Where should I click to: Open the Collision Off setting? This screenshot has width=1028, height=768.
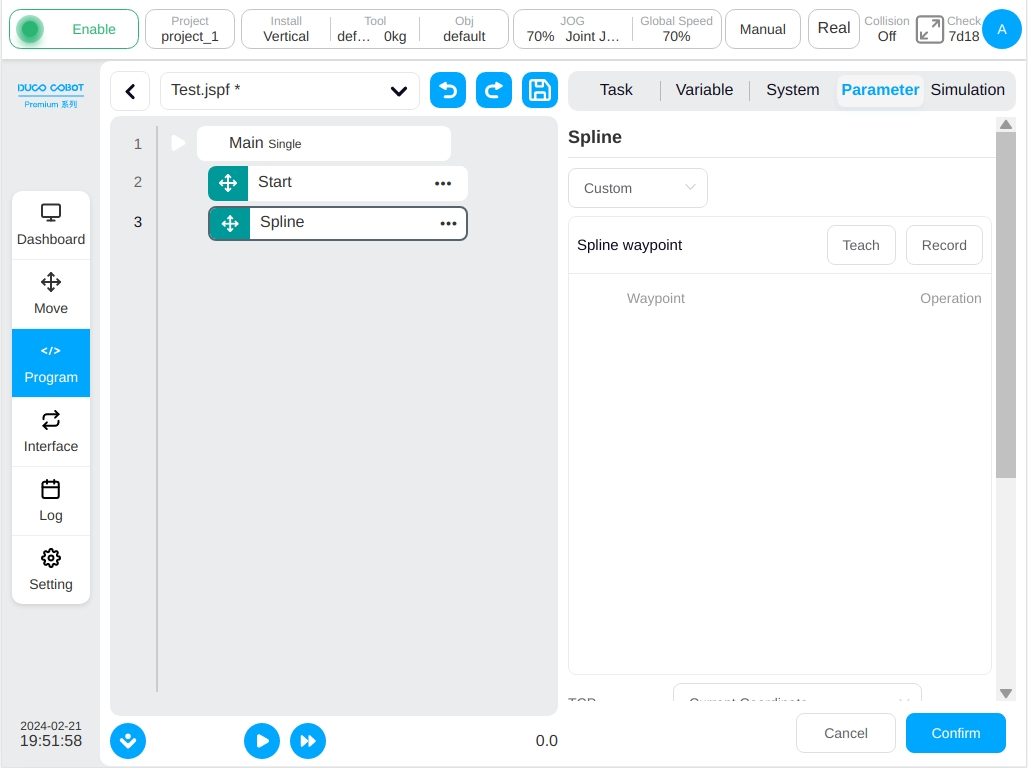886,29
